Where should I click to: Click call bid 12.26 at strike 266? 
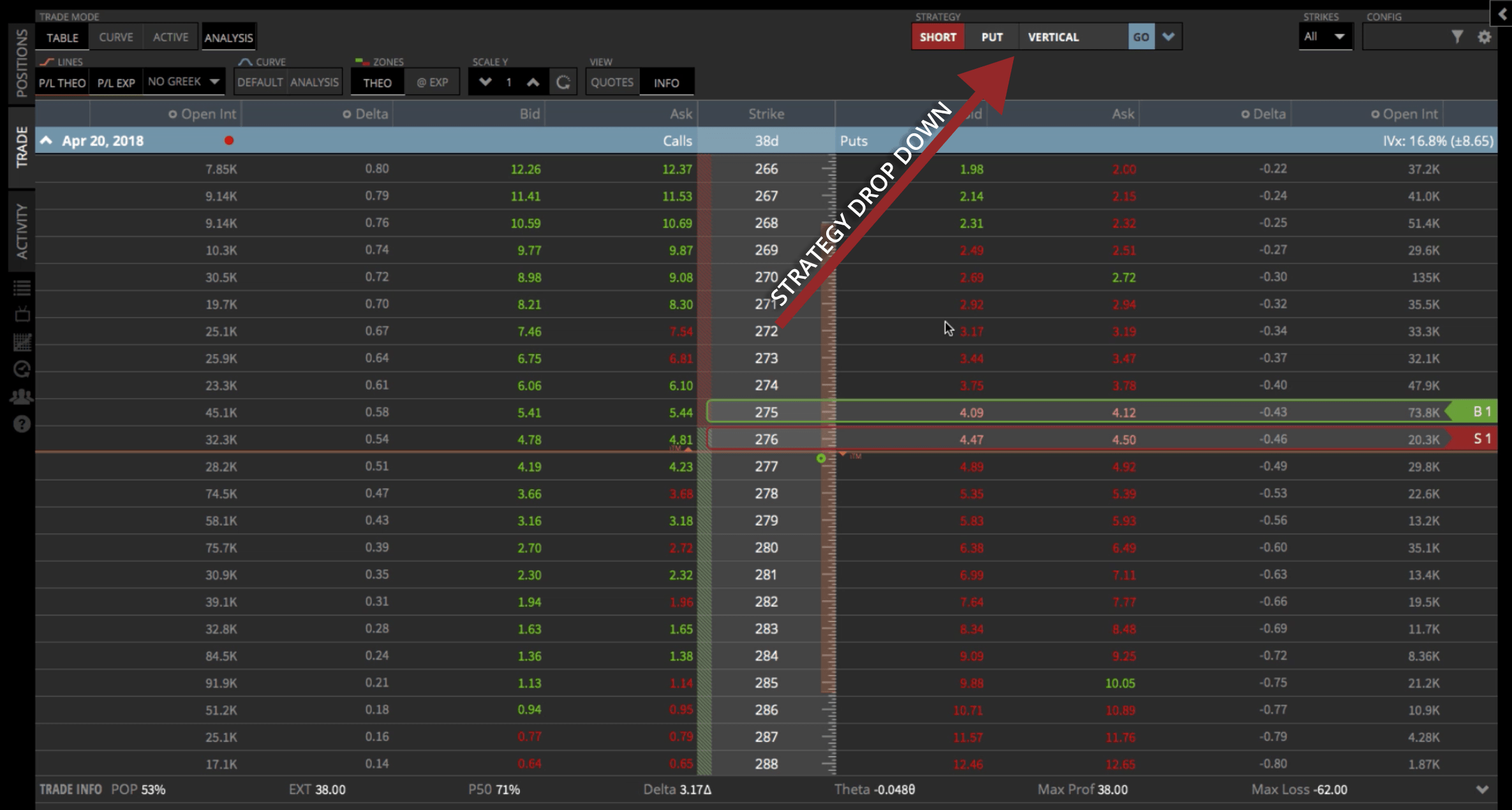coord(526,169)
